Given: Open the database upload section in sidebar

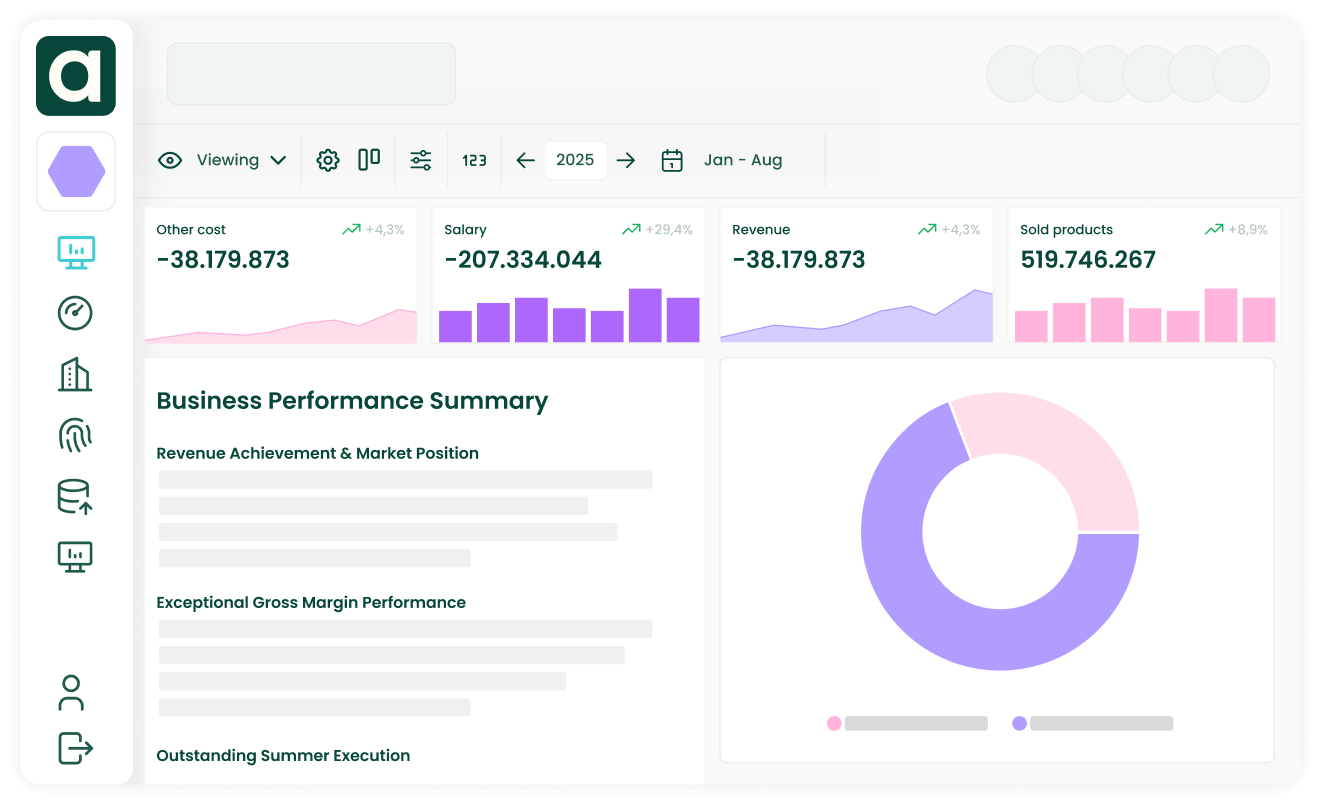Looking at the screenshot, I should [75, 496].
